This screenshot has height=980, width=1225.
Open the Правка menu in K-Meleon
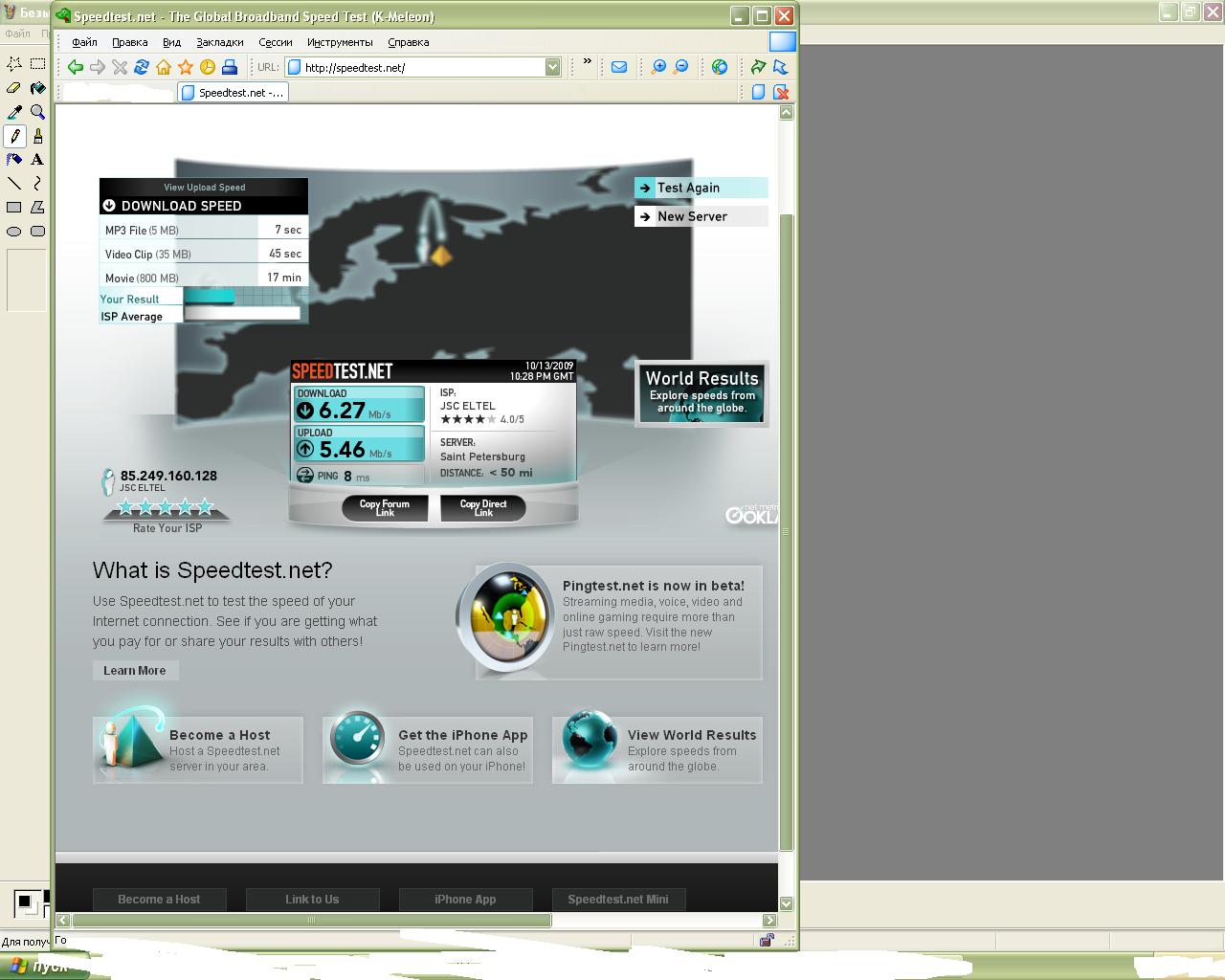coord(129,42)
